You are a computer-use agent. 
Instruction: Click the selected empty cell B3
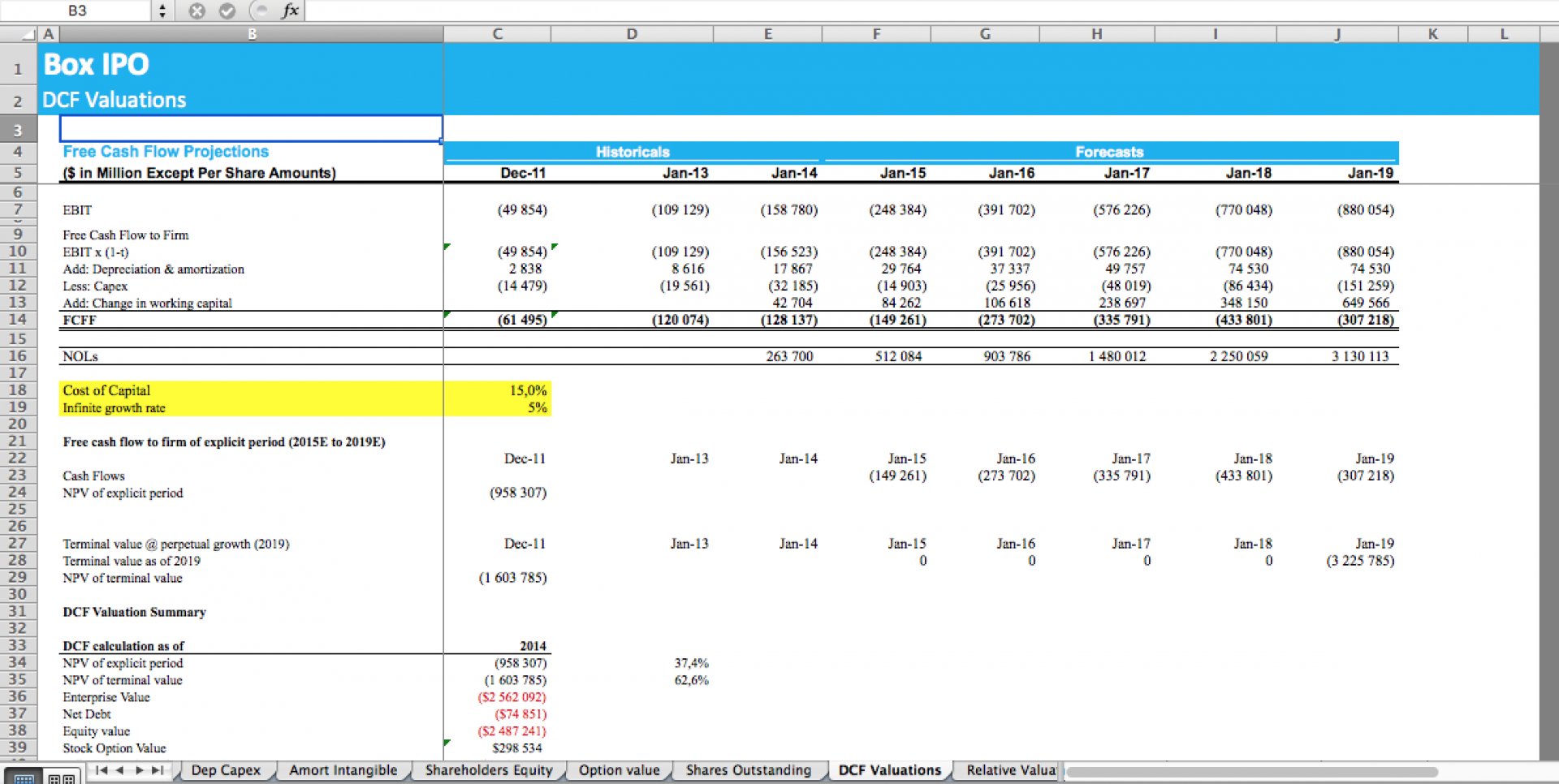(251, 128)
